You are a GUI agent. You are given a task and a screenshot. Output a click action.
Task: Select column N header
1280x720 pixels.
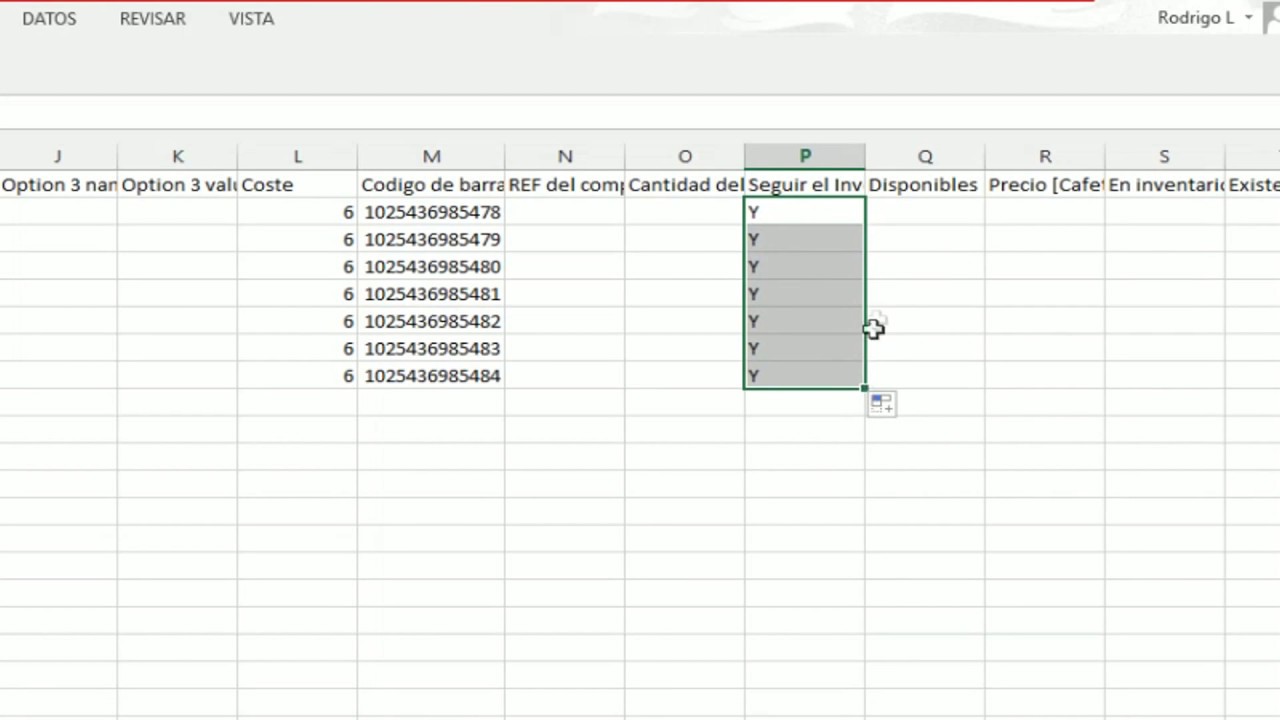point(565,157)
